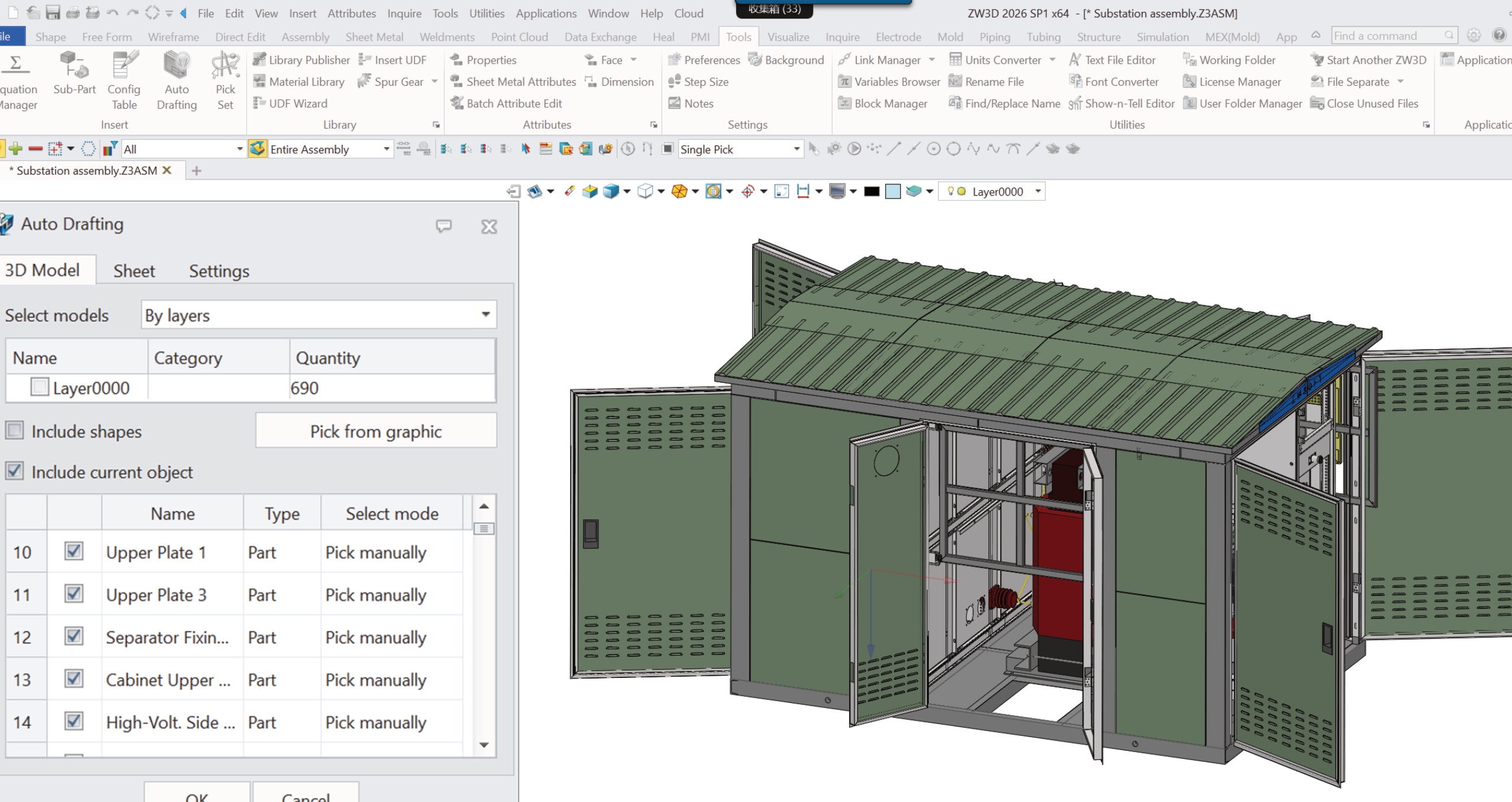Open the Config Table tool

coord(124,81)
